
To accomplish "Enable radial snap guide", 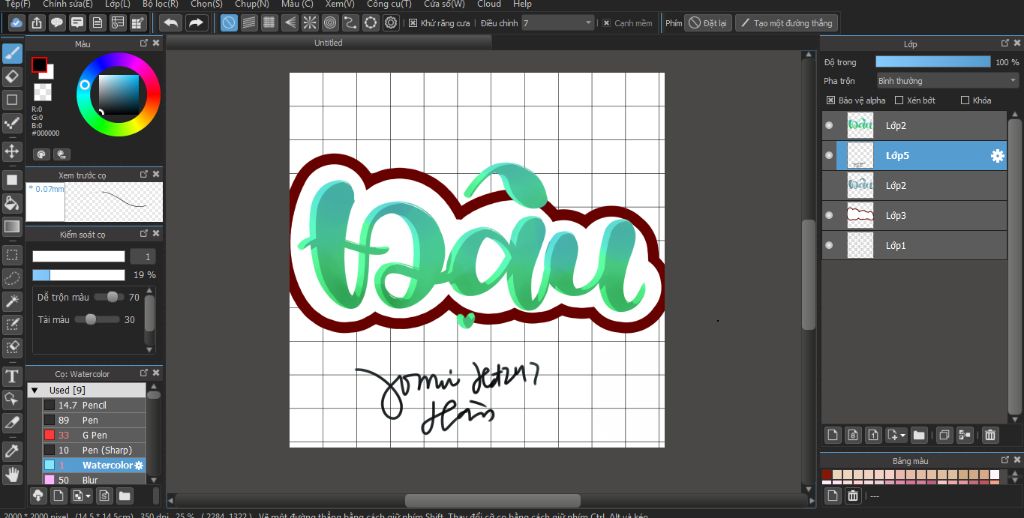I will coord(310,23).
